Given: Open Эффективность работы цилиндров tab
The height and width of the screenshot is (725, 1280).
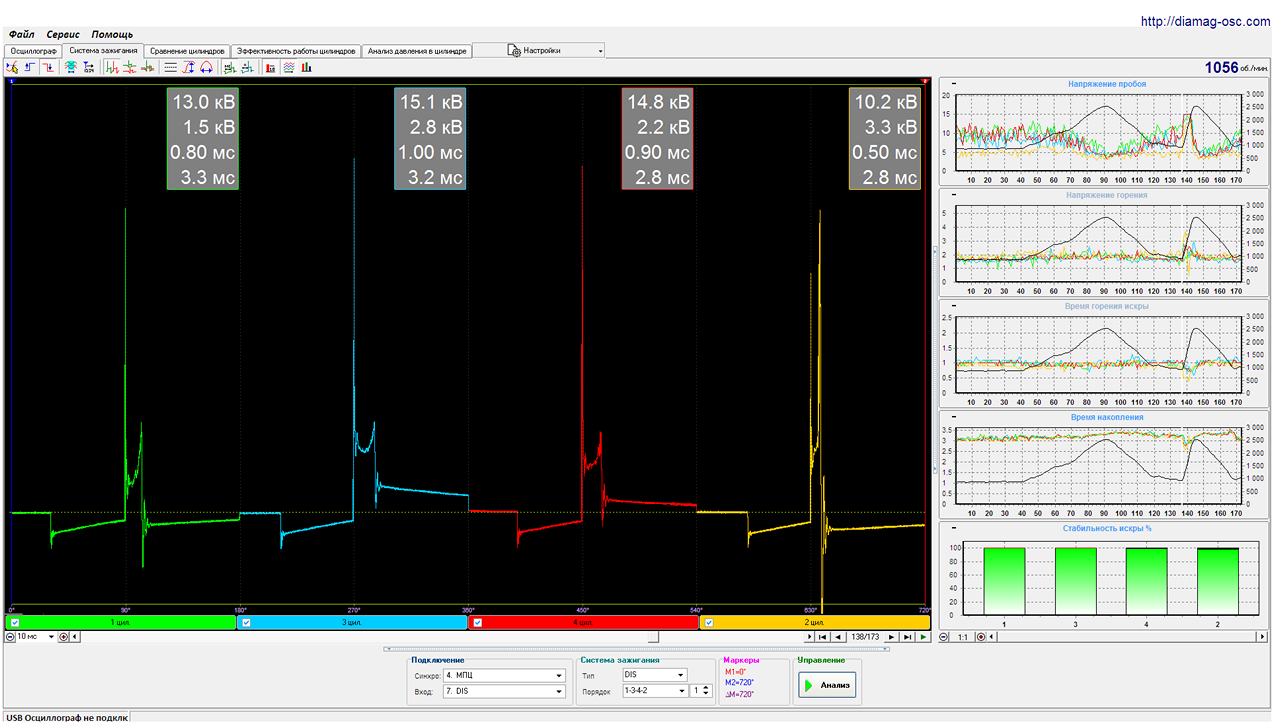Looking at the screenshot, I should click(x=296, y=50).
